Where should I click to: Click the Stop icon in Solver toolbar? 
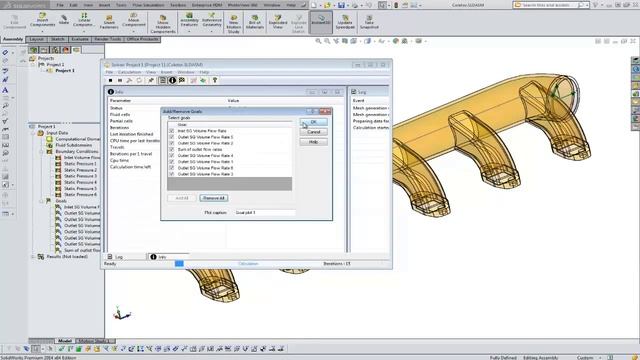coord(110,80)
